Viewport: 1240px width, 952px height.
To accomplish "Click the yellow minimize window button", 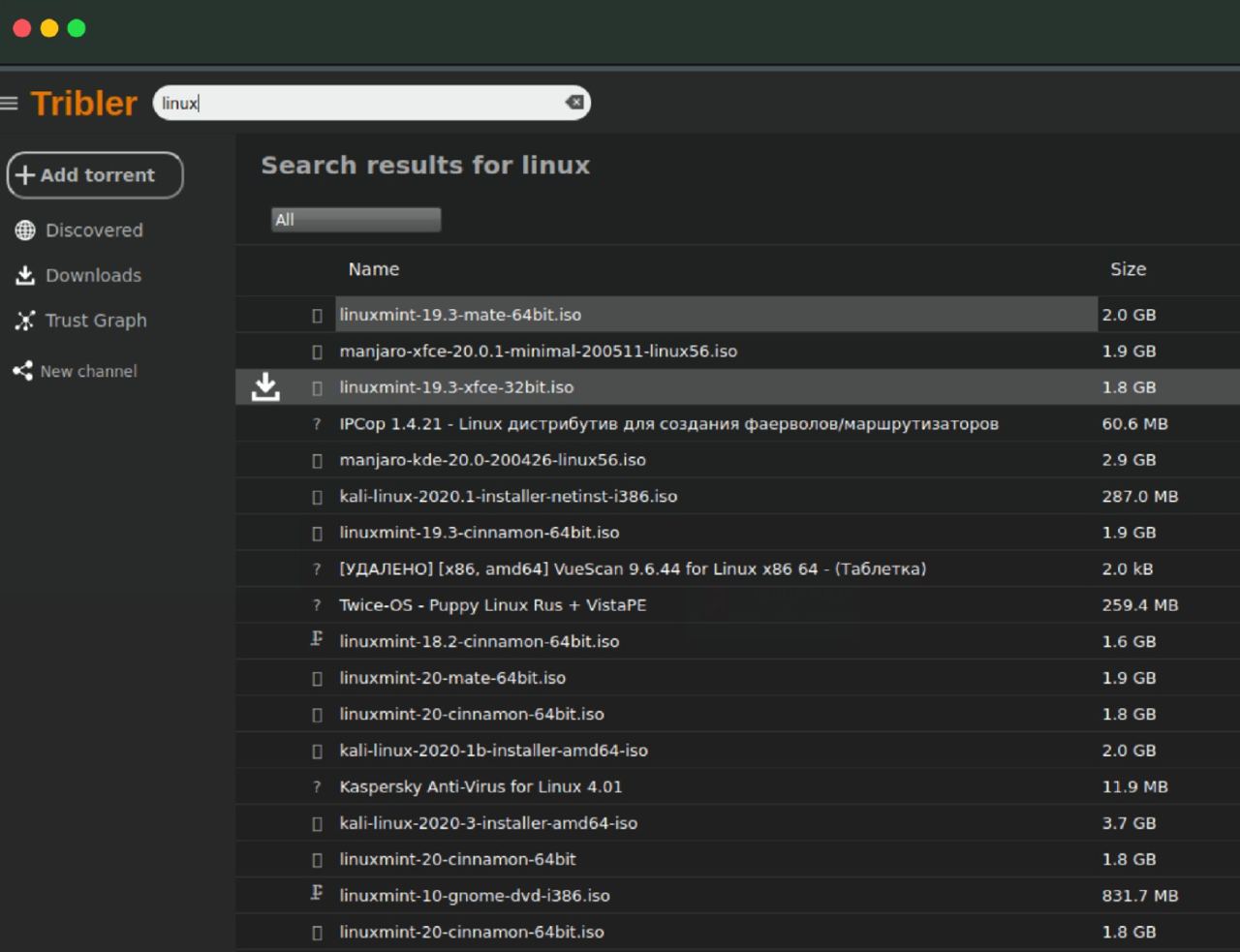I will click(49, 28).
